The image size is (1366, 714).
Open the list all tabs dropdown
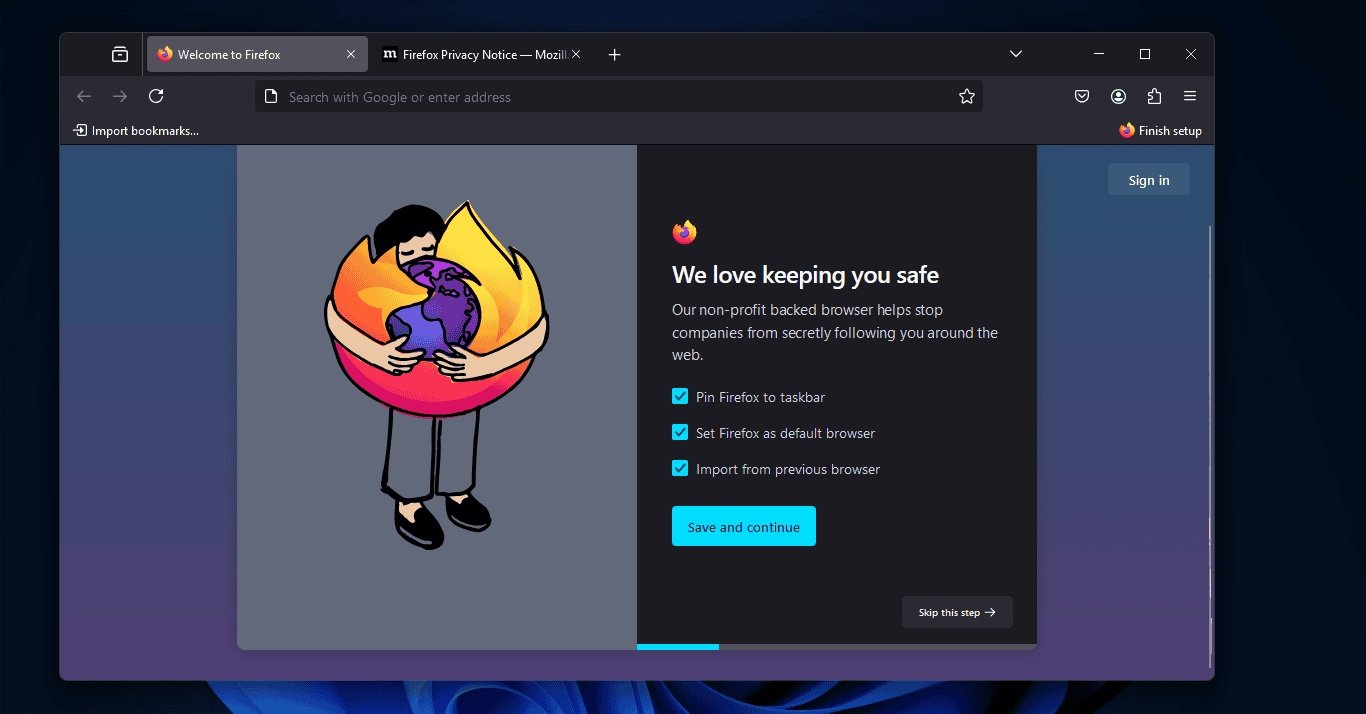pyautogui.click(x=1016, y=54)
